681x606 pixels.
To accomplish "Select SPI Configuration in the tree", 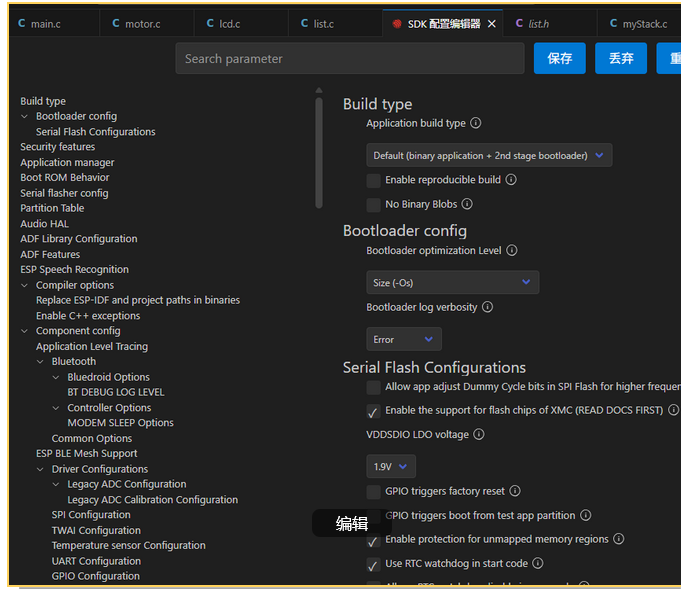I will [x=91, y=515].
